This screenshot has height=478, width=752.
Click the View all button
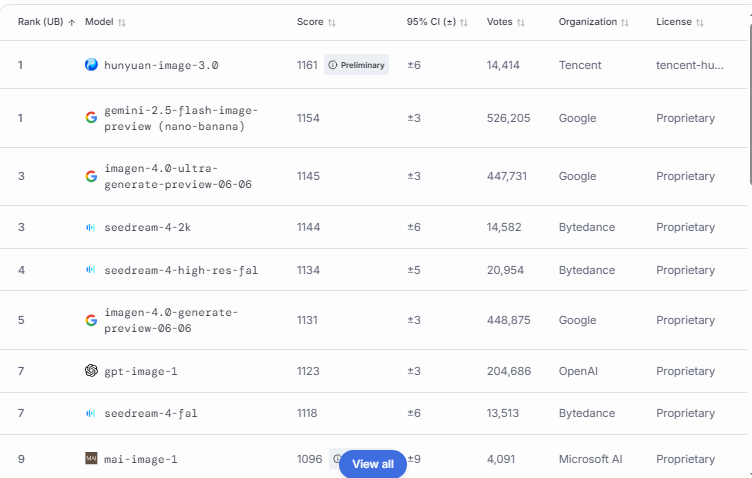[373, 464]
